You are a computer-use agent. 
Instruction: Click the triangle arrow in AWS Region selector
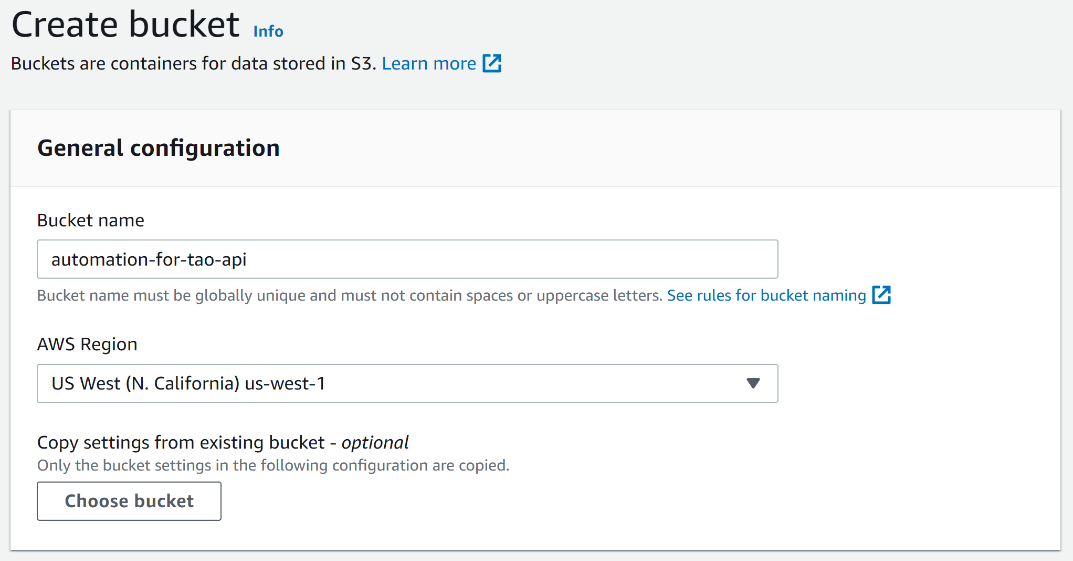[x=753, y=383]
